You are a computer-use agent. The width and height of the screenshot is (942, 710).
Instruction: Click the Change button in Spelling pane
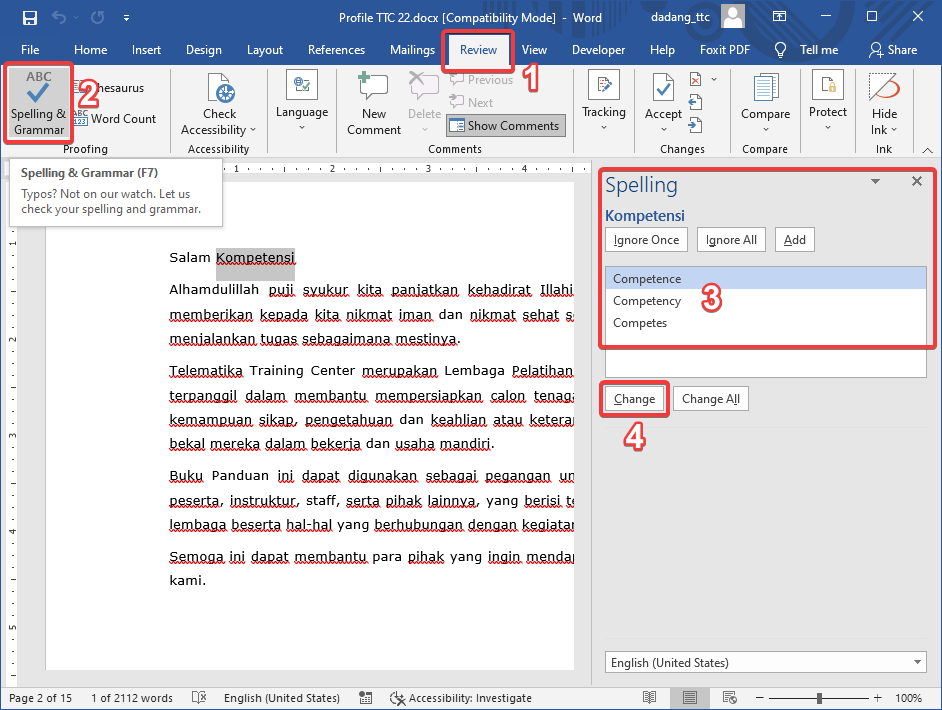pyautogui.click(x=634, y=398)
